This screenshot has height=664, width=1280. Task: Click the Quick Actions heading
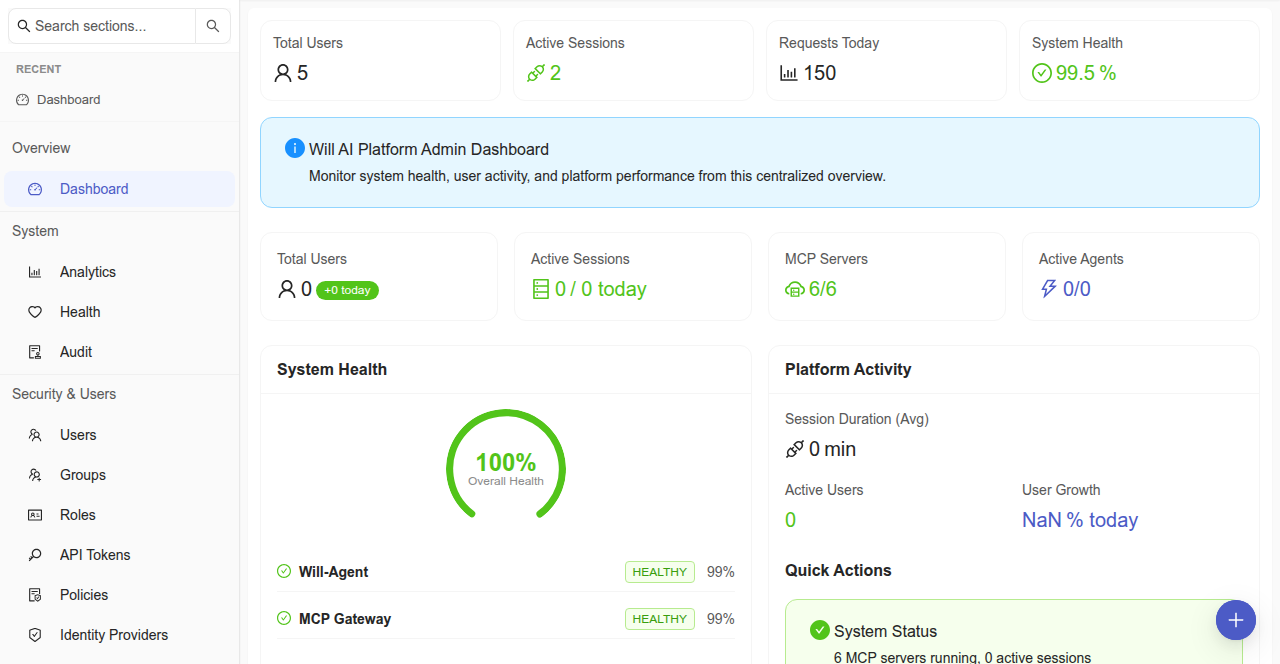coord(838,570)
